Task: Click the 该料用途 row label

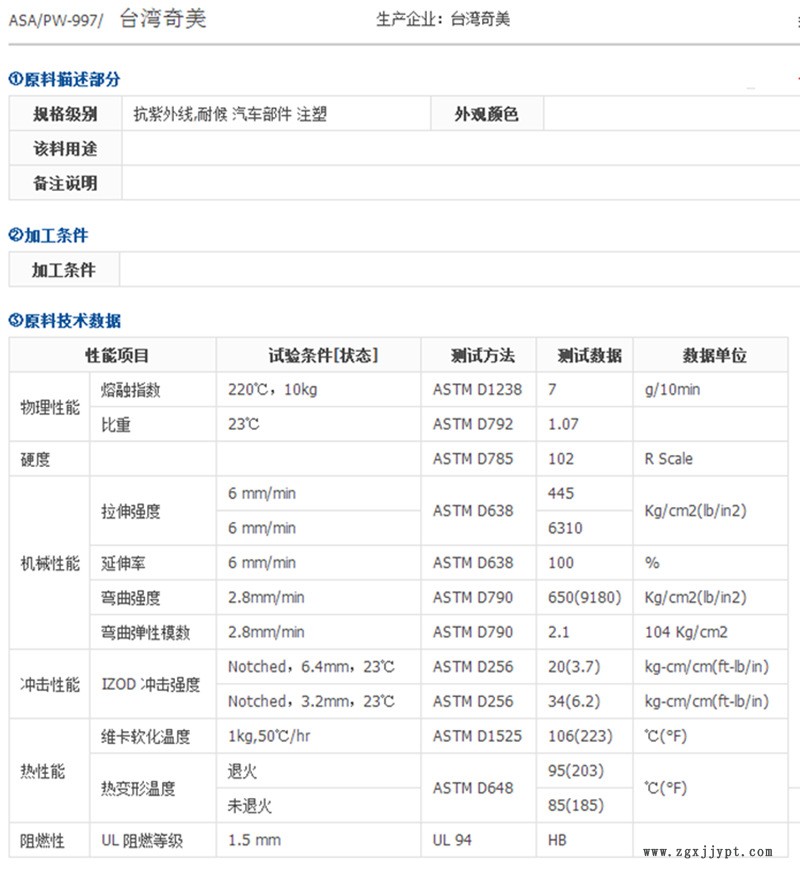Action: [65, 149]
